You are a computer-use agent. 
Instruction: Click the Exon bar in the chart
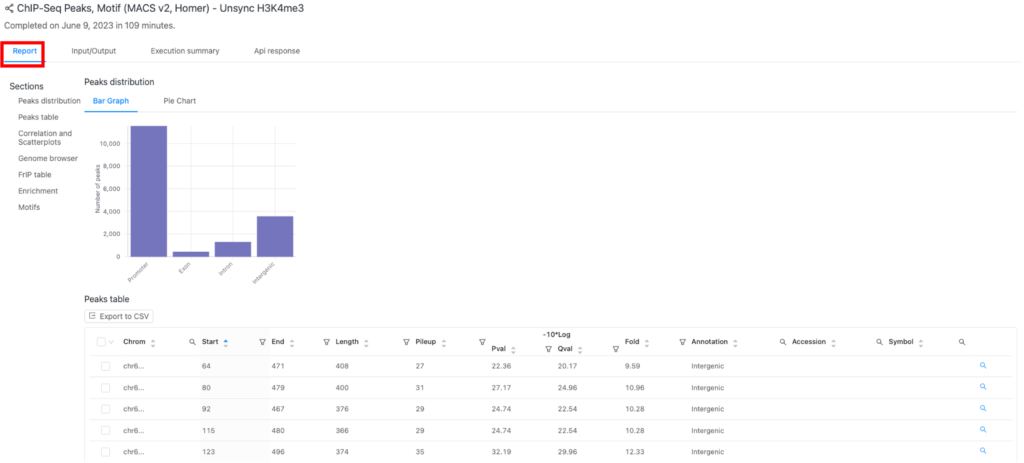[x=191, y=254]
